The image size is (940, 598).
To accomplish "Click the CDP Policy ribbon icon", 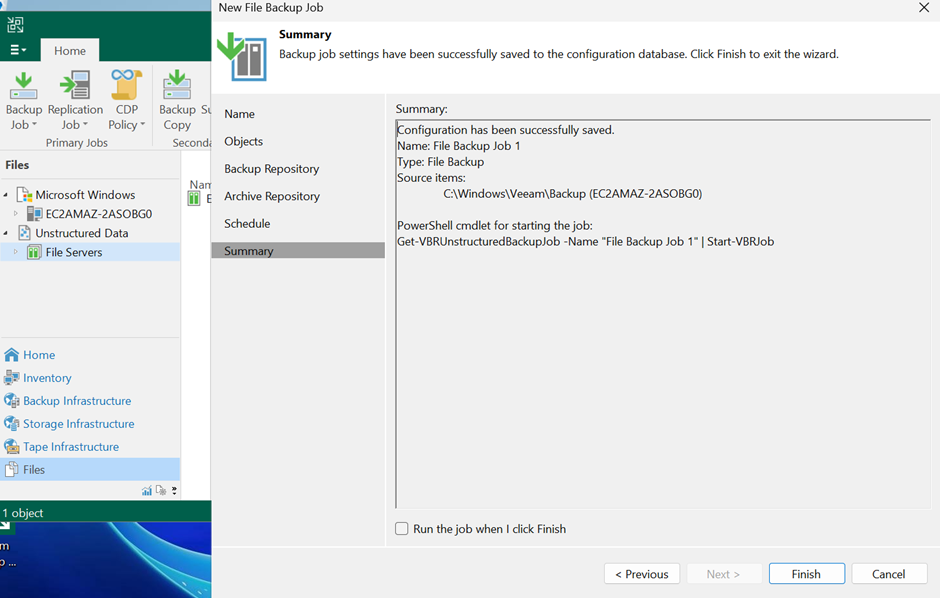I will [126, 85].
